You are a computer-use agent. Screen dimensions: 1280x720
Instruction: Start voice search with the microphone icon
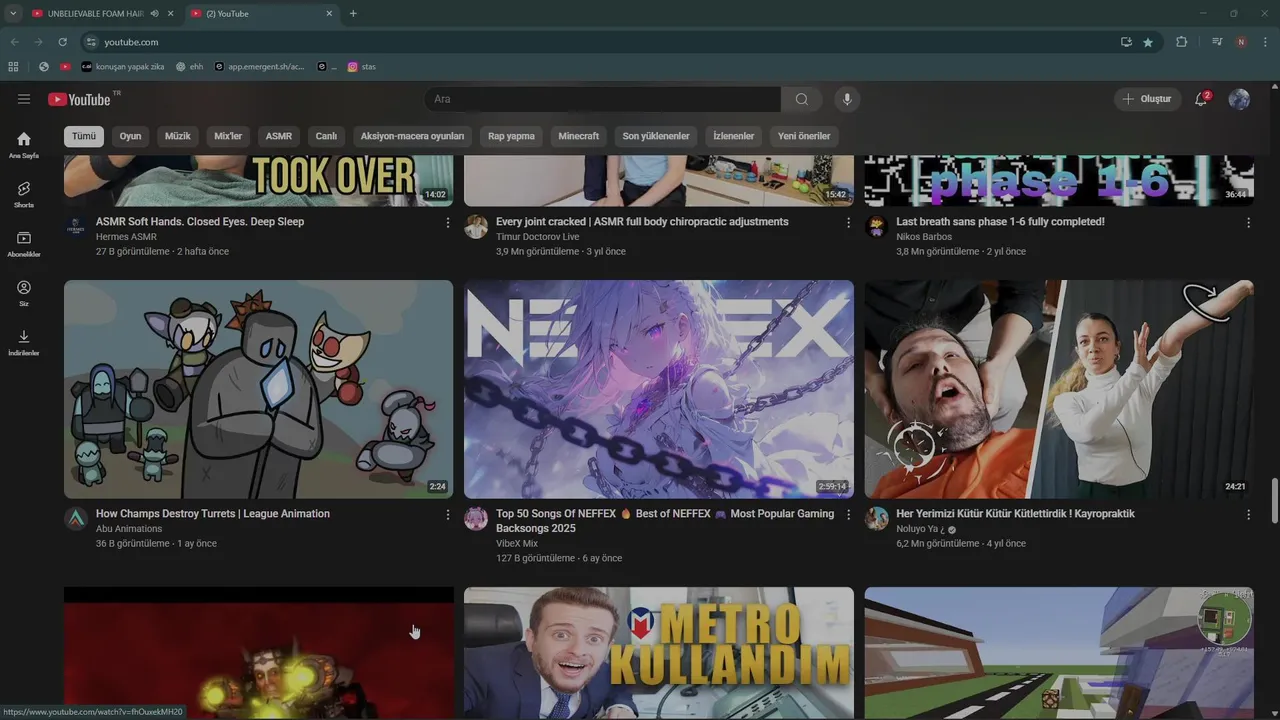[847, 99]
